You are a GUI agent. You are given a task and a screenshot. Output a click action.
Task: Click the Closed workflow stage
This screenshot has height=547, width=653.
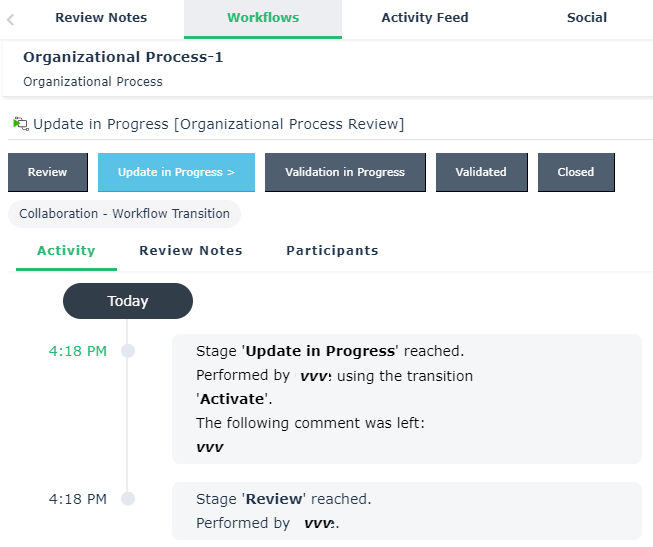point(576,172)
